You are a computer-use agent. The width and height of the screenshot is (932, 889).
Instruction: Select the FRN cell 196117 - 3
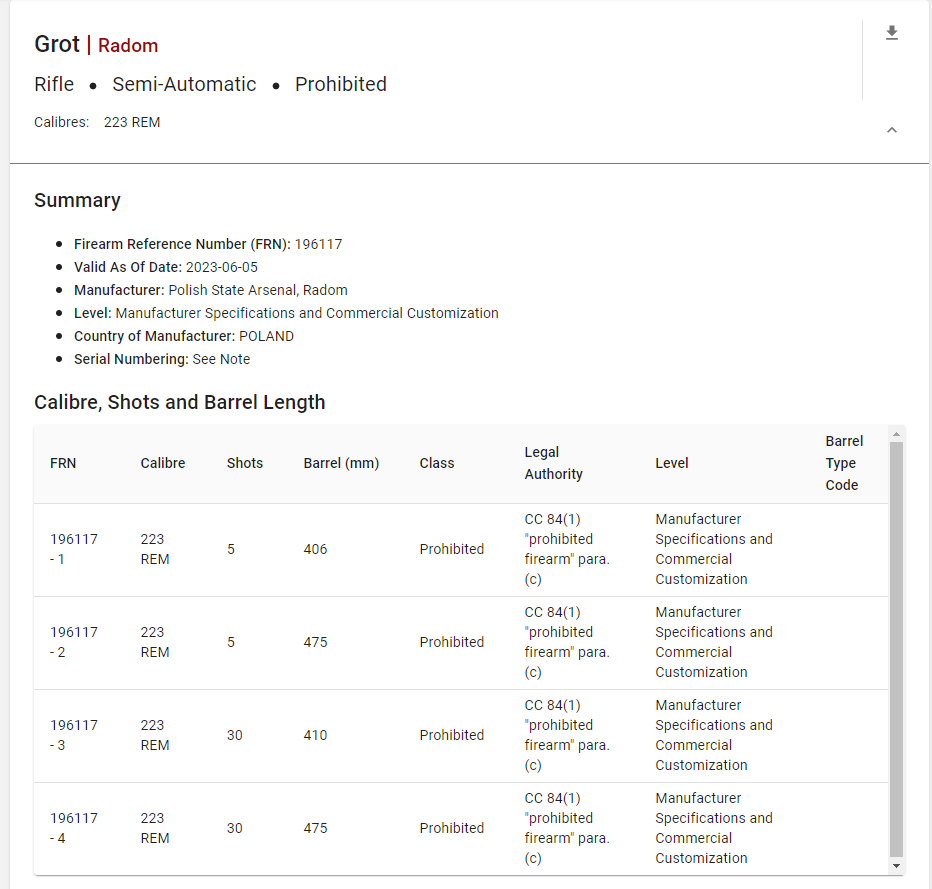74,735
